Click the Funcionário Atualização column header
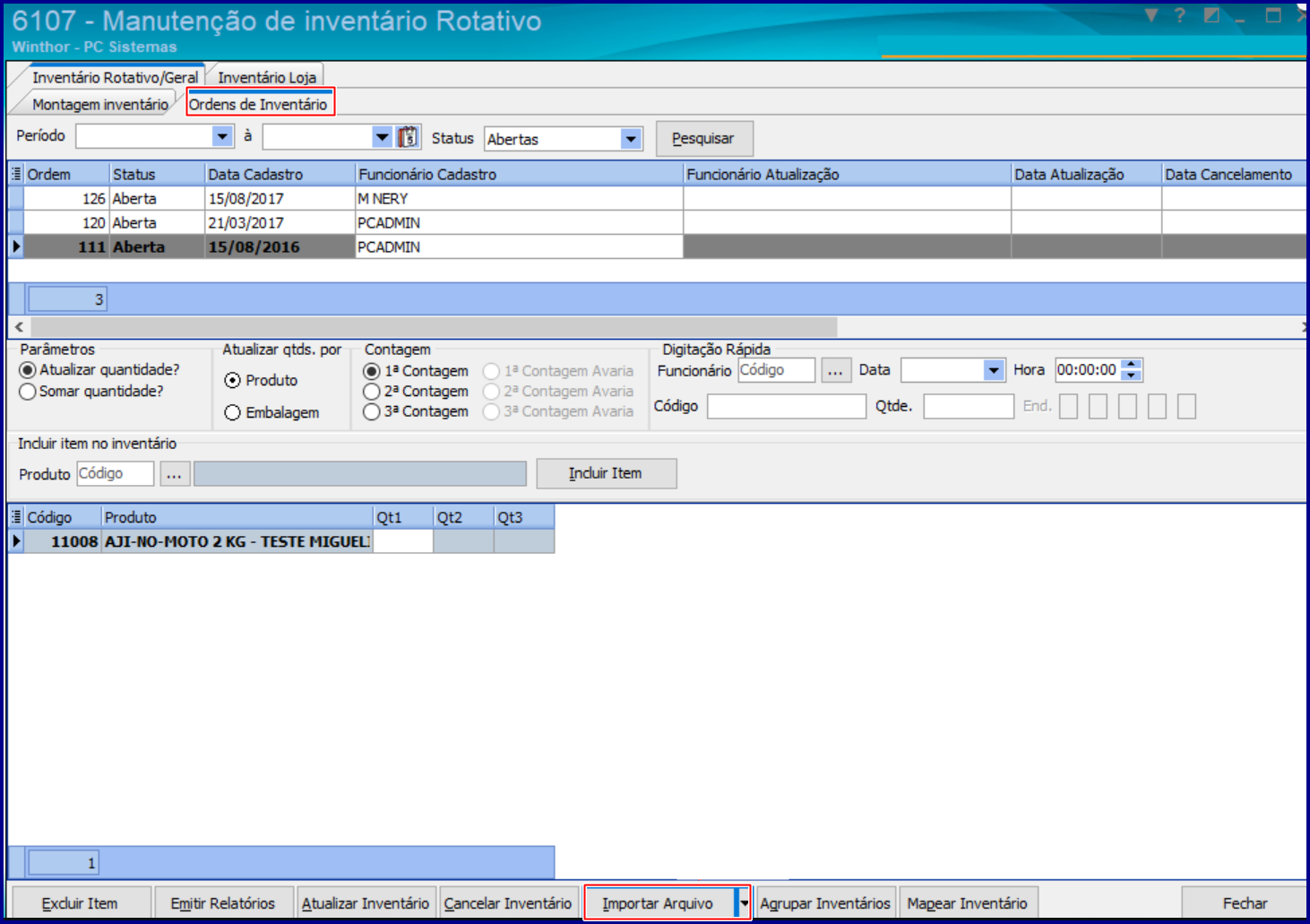This screenshot has height=924, width=1310. (x=847, y=174)
